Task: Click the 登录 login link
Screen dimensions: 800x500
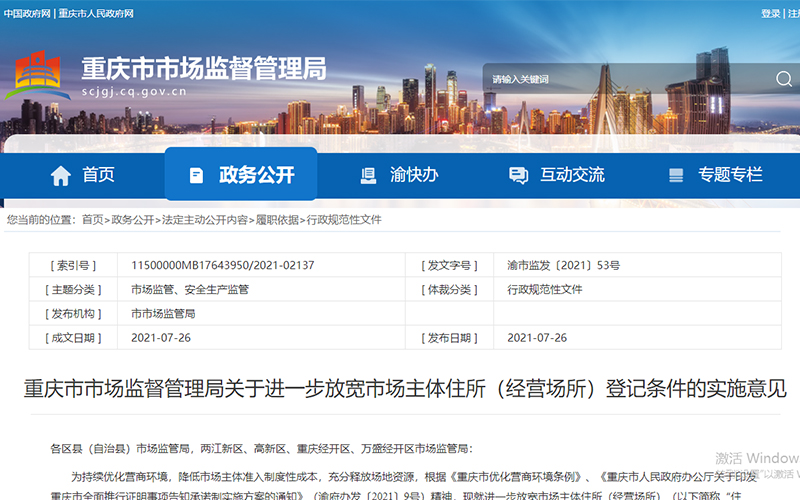Action: [x=770, y=13]
